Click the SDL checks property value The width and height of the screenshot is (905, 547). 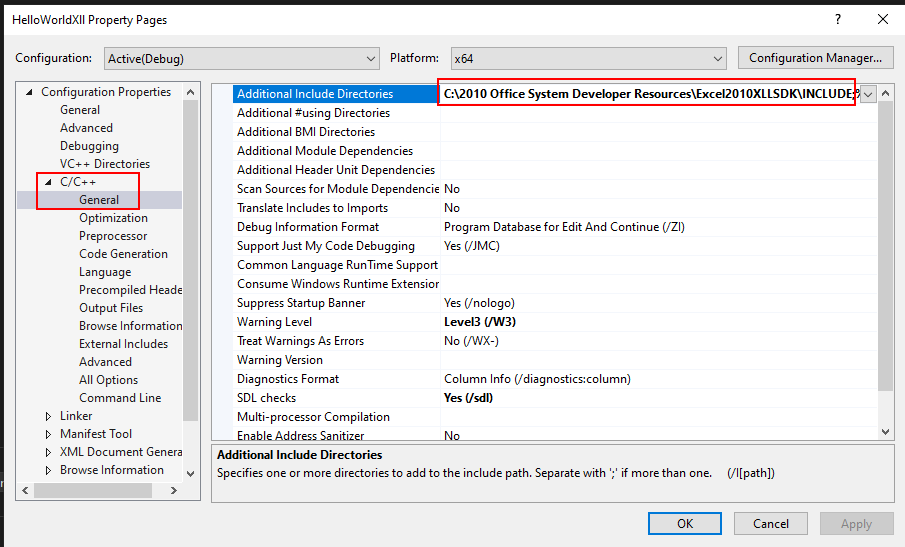pos(468,398)
